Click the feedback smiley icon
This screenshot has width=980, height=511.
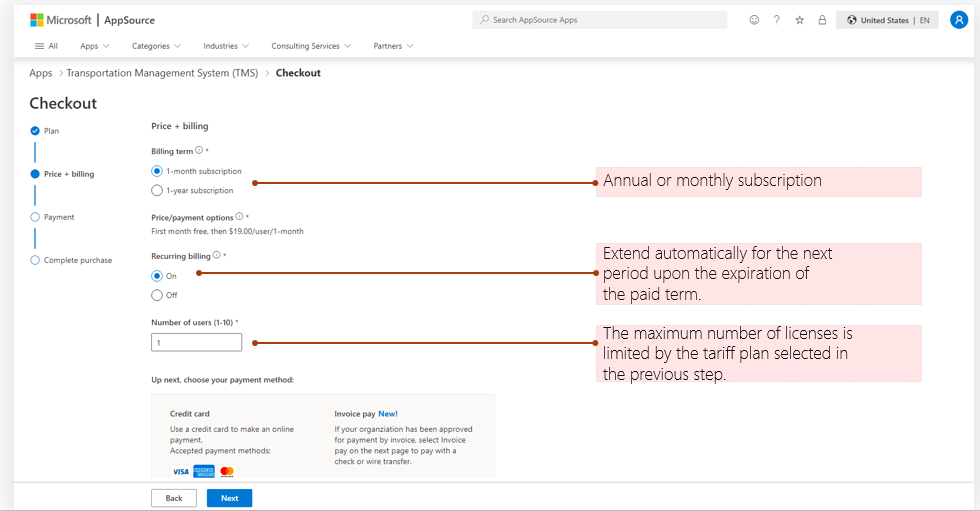pos(754,20)
